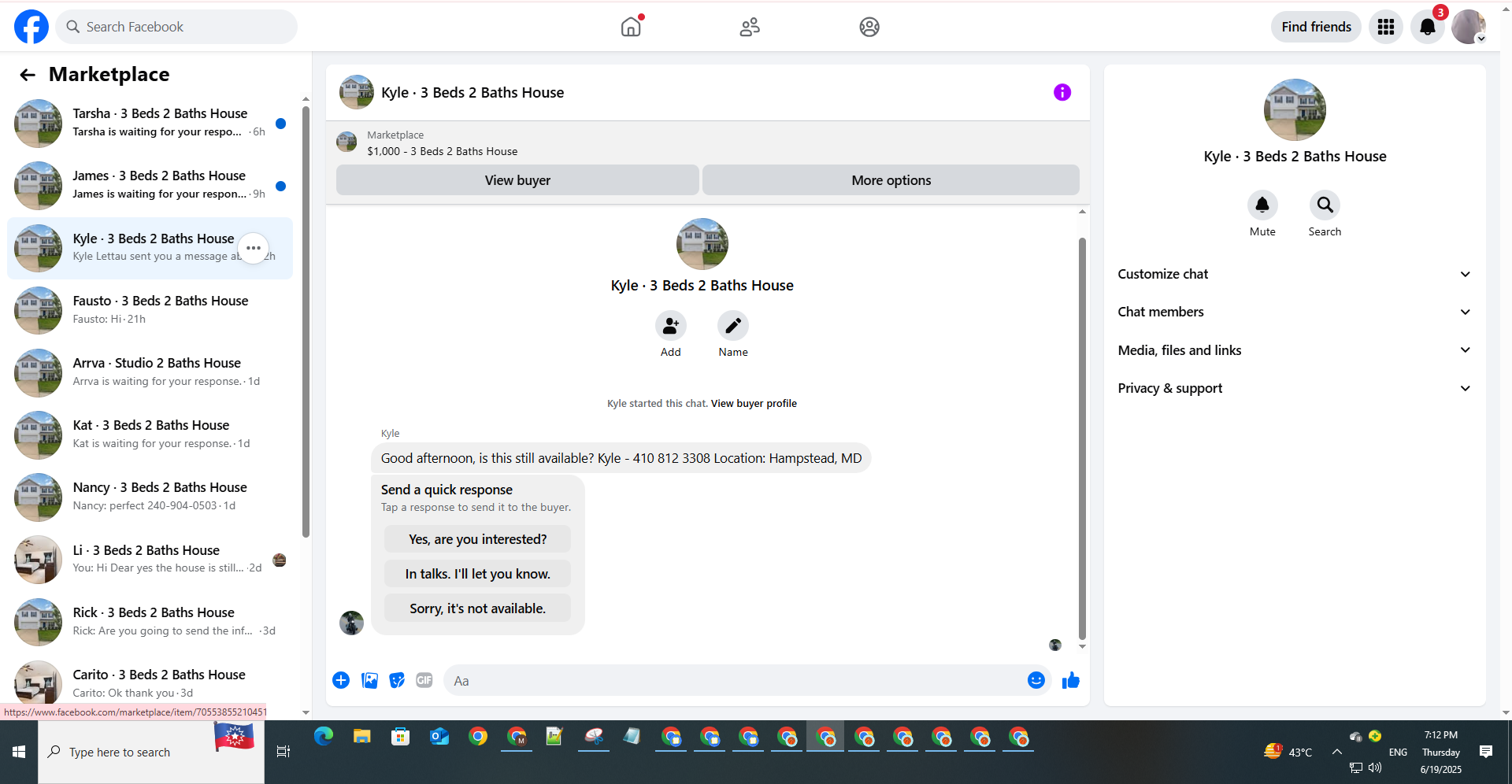Image resolution: width=1512 pixels, height=784 pixels.
Task: Open the Groups icon in top navigation
Action: coord(869,27)
